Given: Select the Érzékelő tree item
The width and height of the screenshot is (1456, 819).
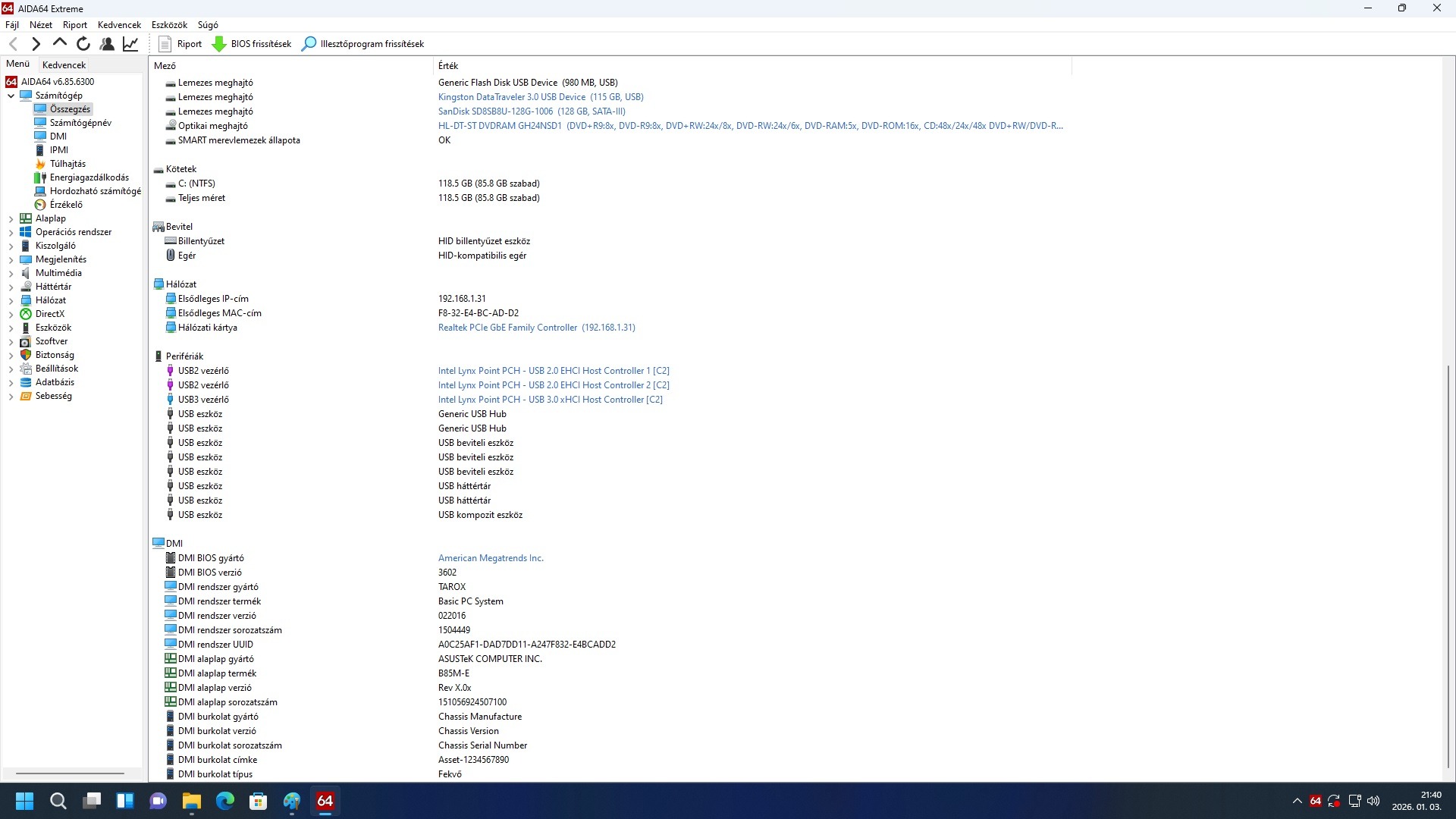Looking at the screenshot, I should (x=66, y=205).
